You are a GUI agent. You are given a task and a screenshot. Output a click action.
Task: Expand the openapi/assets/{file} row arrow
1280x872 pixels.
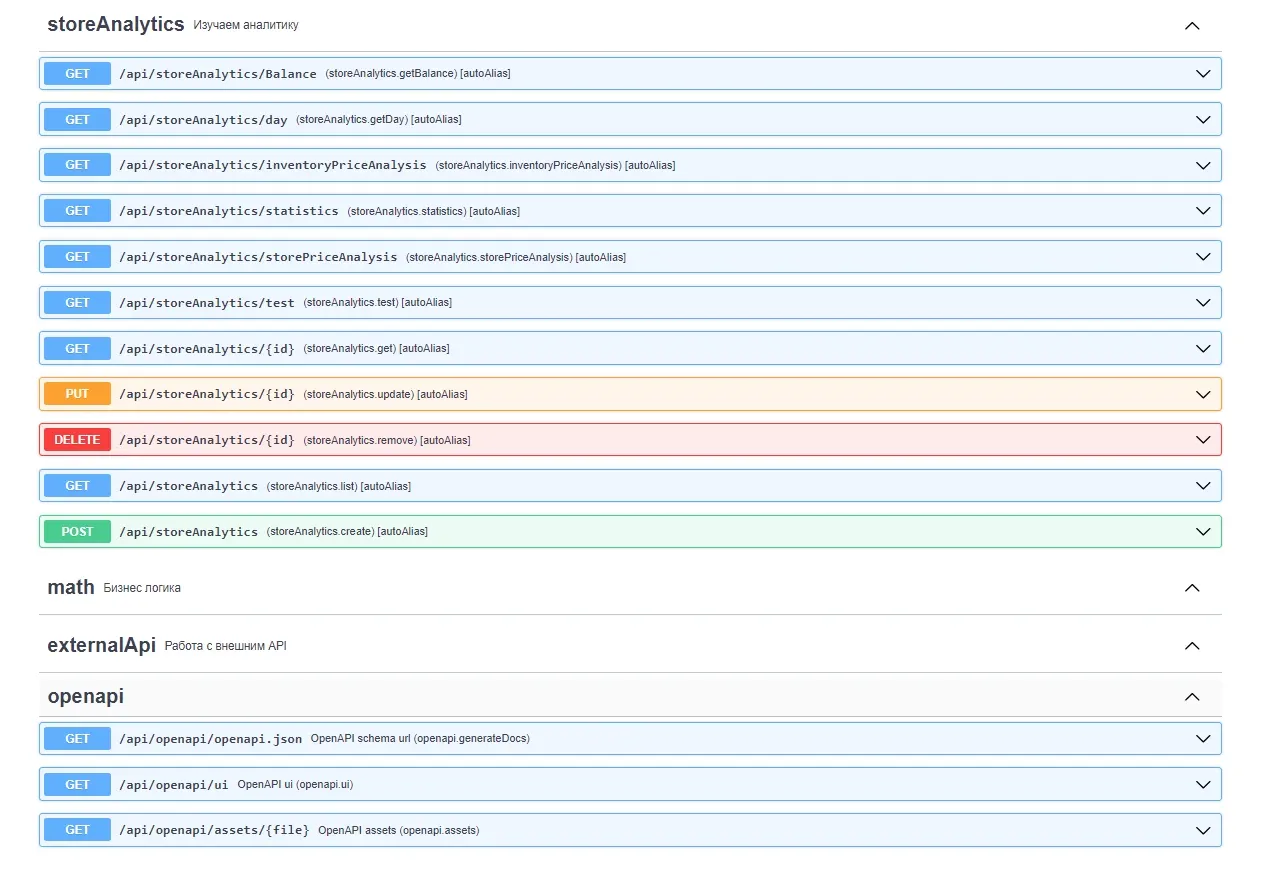1203,830
